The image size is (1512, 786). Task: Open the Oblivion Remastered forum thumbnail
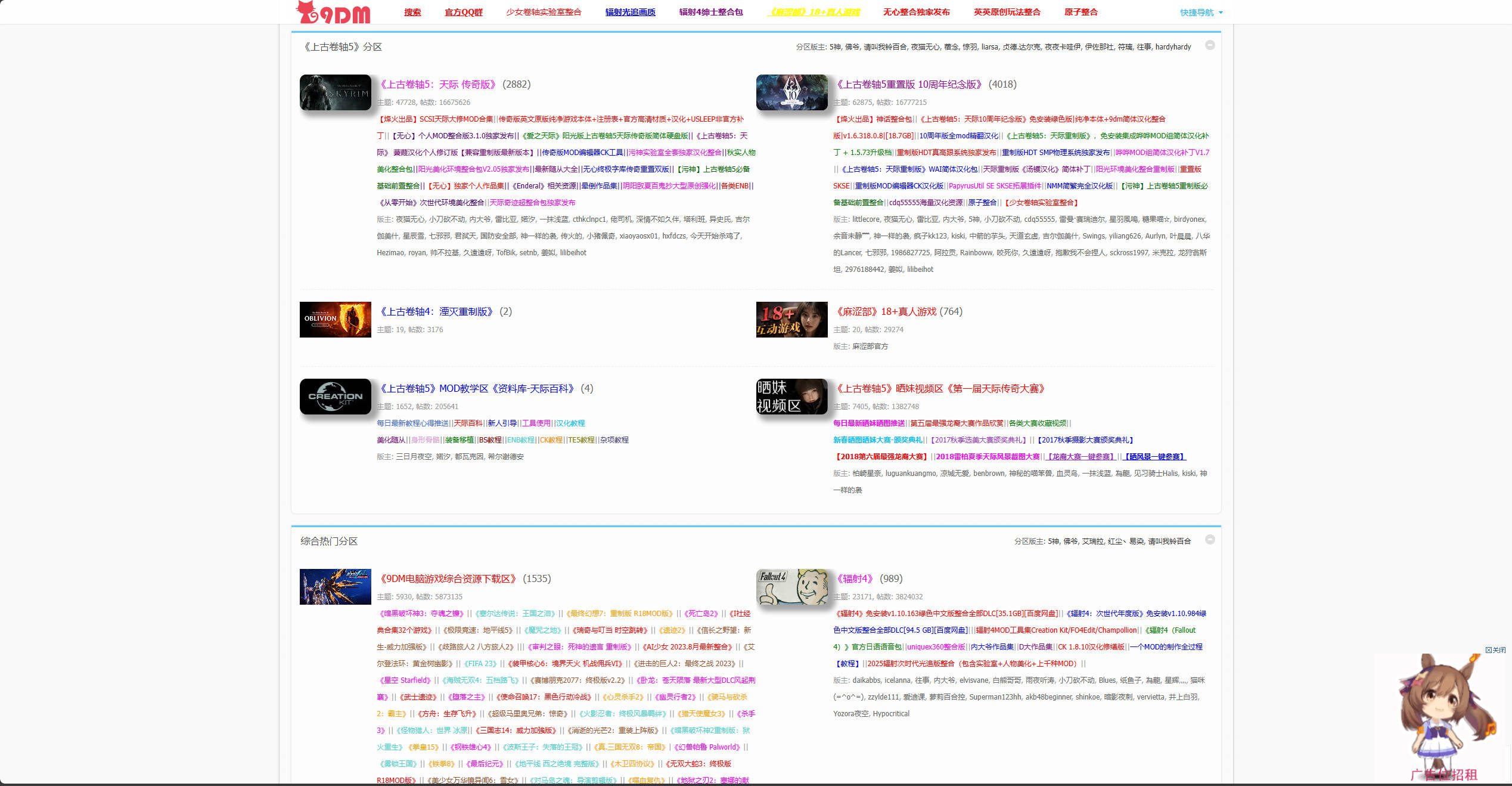[336, 320]
